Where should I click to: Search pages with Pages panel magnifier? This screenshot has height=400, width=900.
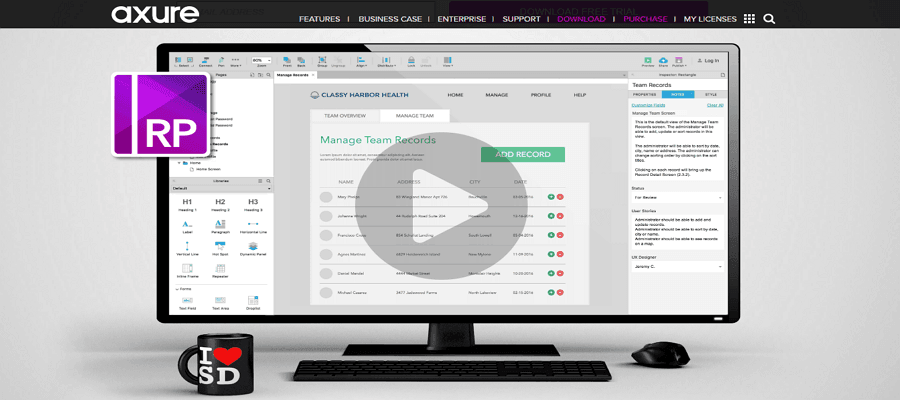coord(268,75)
